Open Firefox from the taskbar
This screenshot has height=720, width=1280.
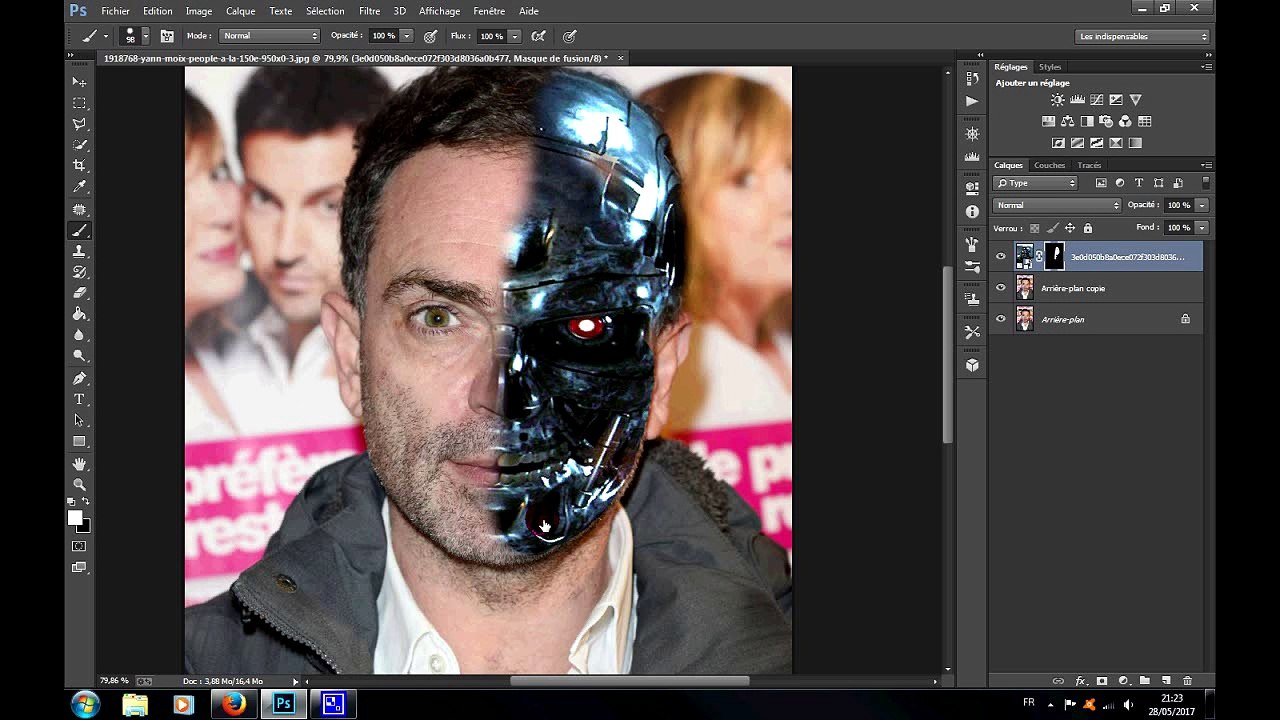tap(234, 704)
